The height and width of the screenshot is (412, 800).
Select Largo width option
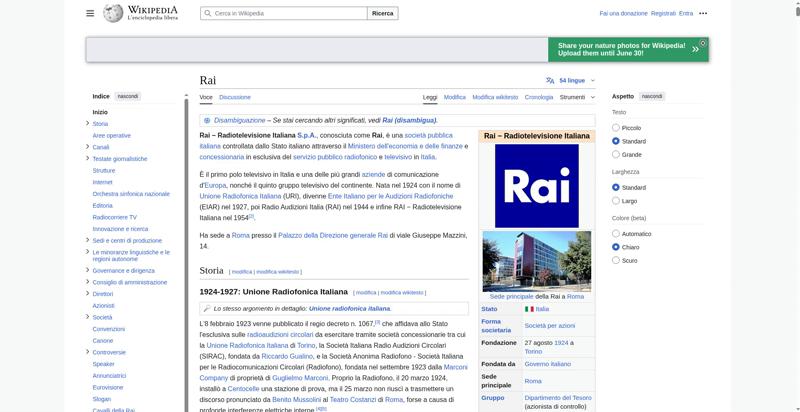616,200
